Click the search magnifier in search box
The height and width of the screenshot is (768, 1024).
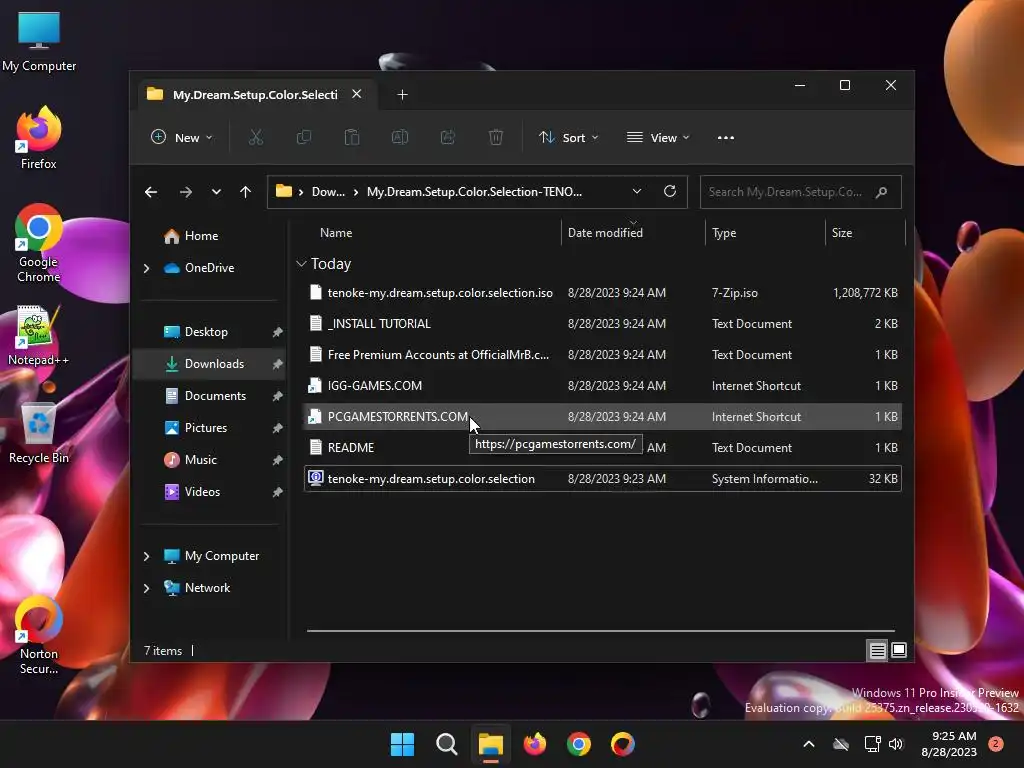(x=882, y=192)
